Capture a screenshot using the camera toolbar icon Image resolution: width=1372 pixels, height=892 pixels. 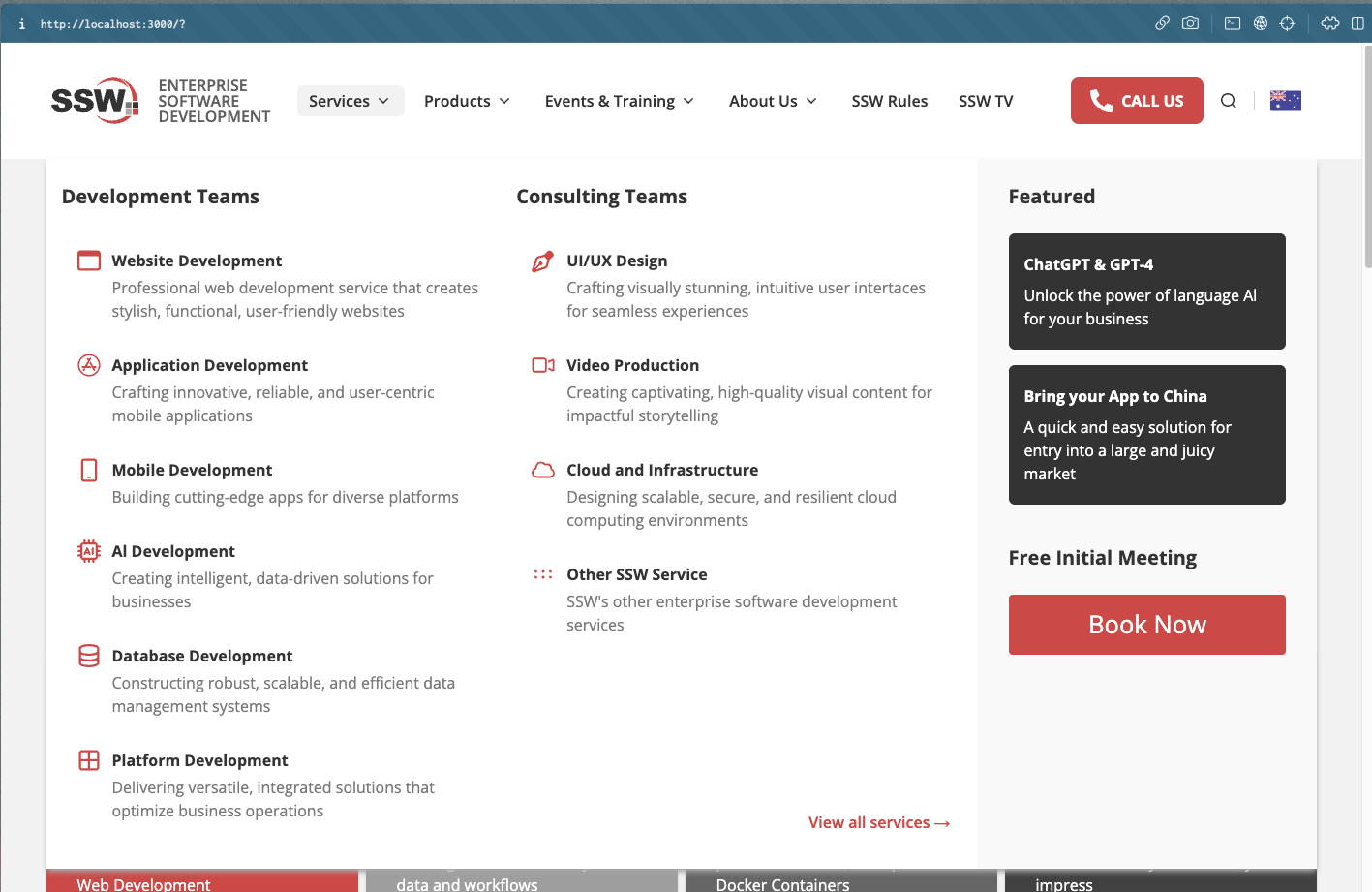1190,22
